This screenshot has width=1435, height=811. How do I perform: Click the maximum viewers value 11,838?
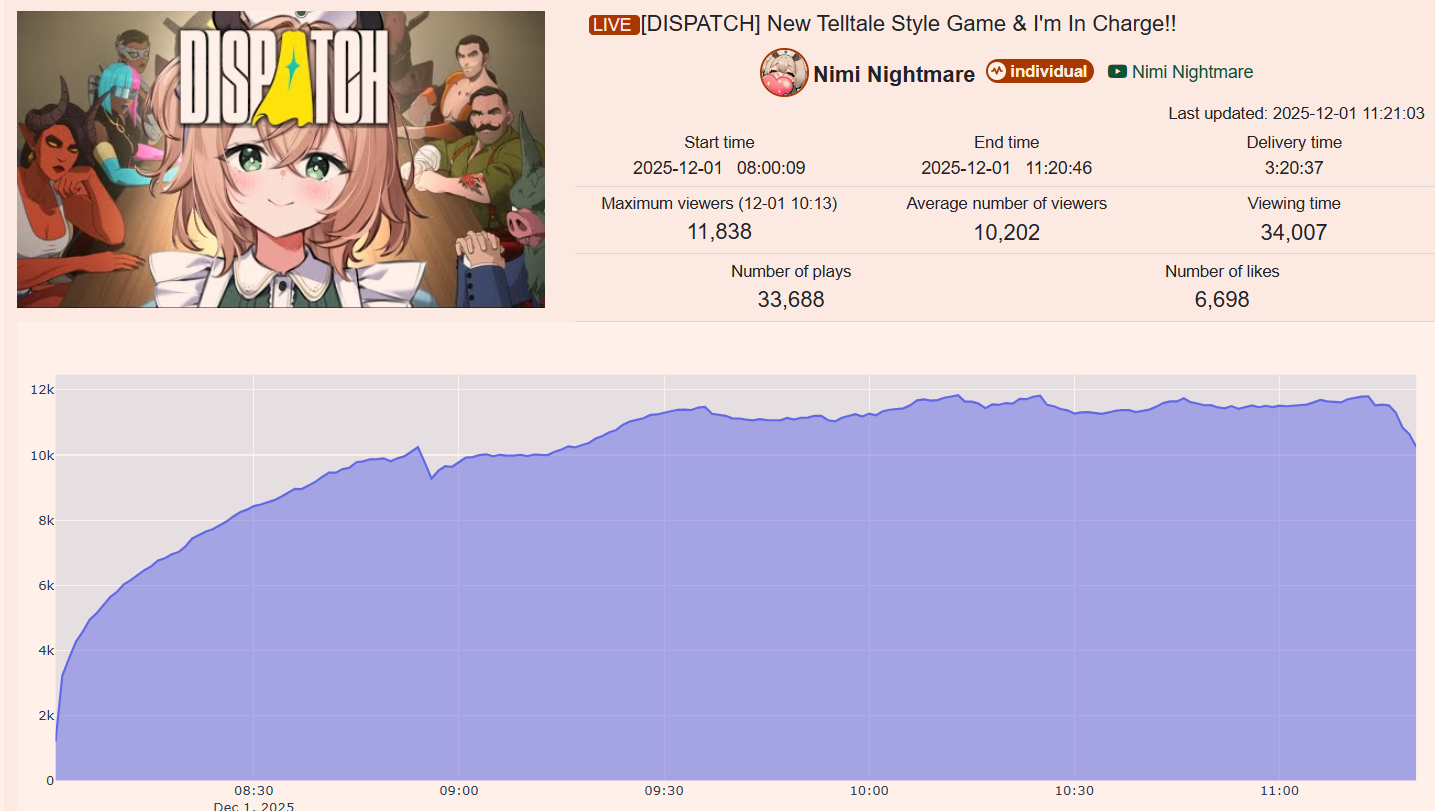719,233
